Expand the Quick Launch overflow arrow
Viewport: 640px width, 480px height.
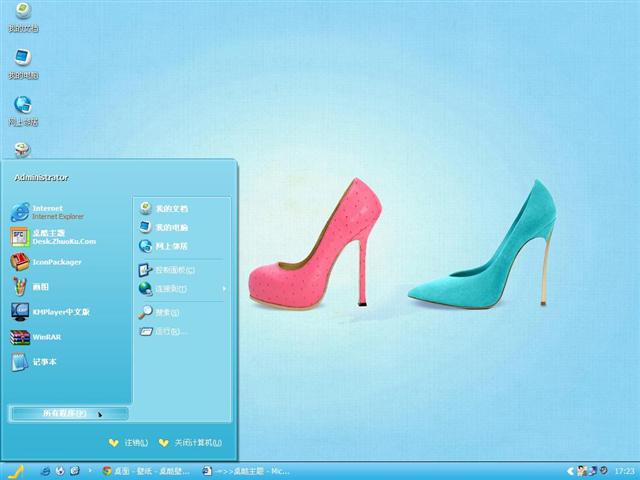click(x=90, y=471)
